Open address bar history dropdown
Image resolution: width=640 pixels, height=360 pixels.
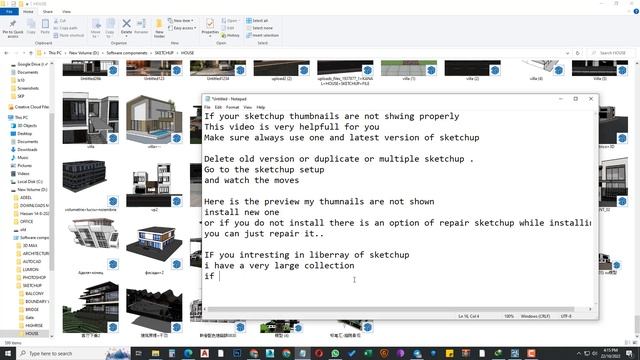pos(567,53)
